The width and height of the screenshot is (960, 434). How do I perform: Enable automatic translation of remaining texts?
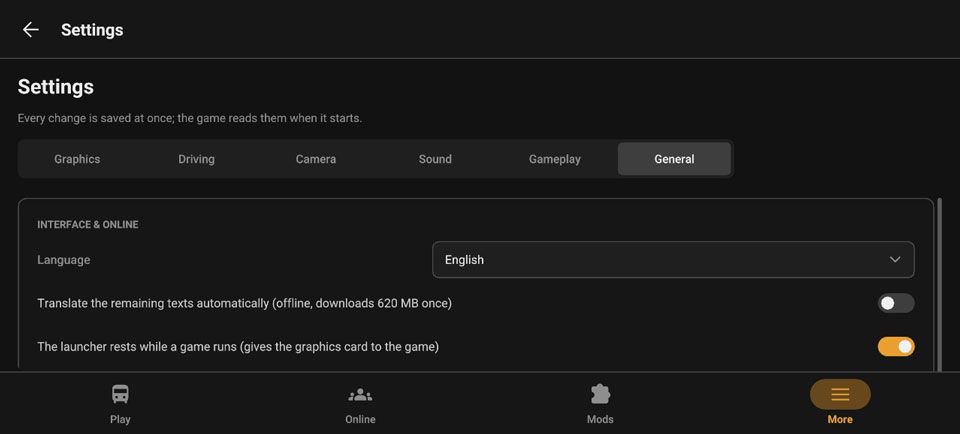896,303
